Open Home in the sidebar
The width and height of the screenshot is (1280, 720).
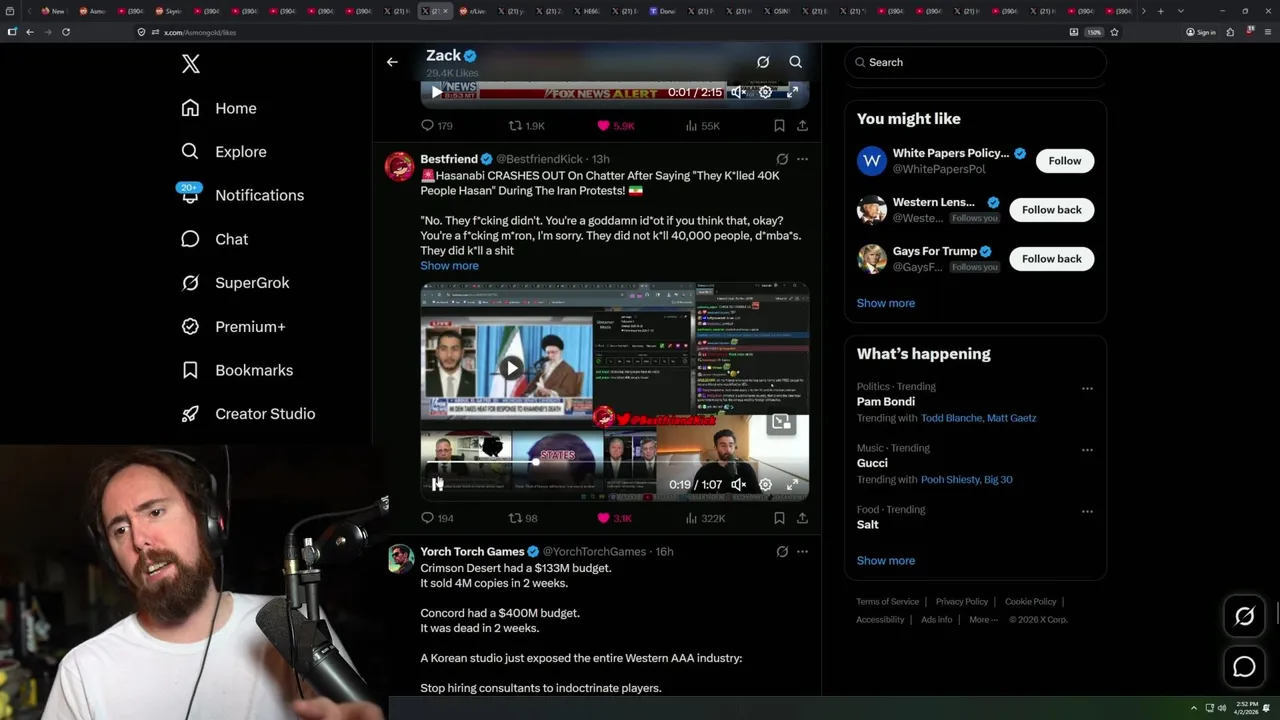tap(219, 108)
